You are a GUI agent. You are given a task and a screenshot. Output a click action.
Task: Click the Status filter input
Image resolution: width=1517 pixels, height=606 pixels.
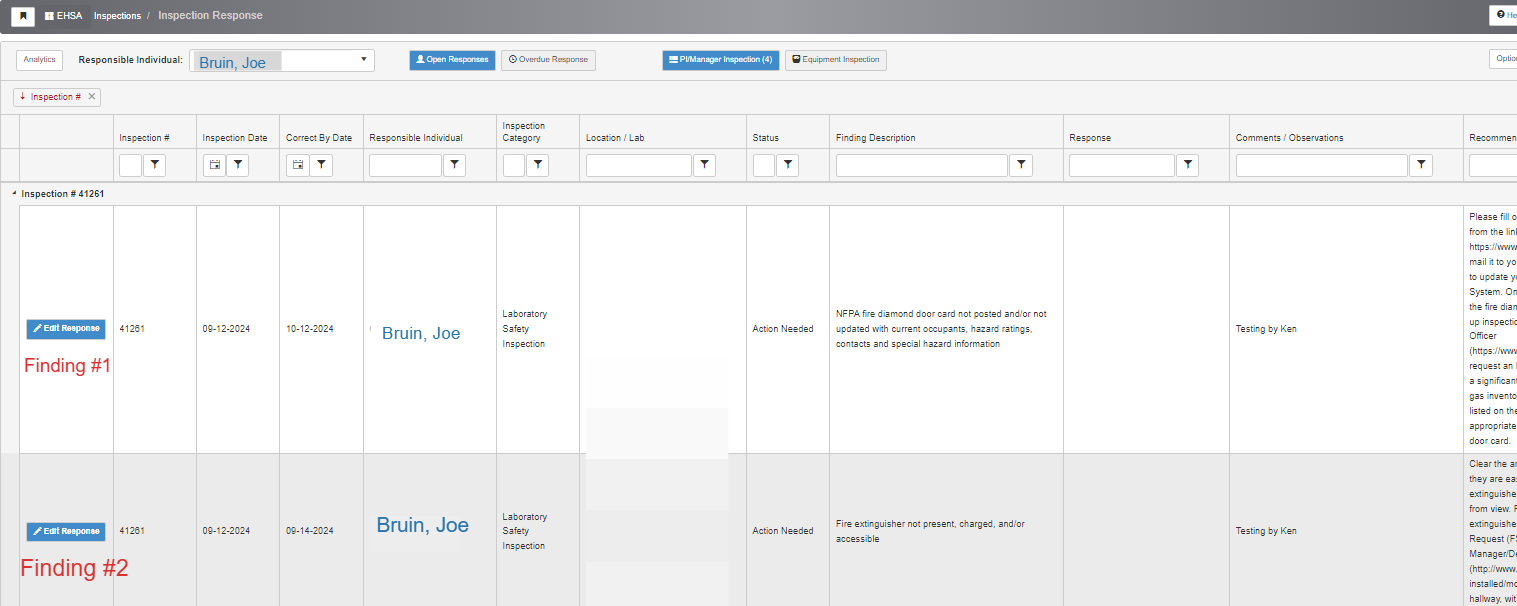pyautogui.click(x=764, y=166)
